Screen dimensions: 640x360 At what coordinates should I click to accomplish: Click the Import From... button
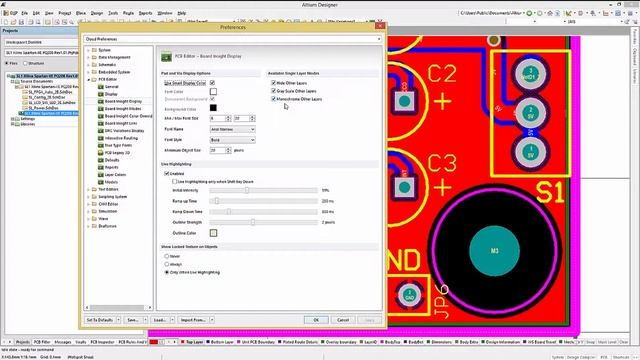[193, 320]
